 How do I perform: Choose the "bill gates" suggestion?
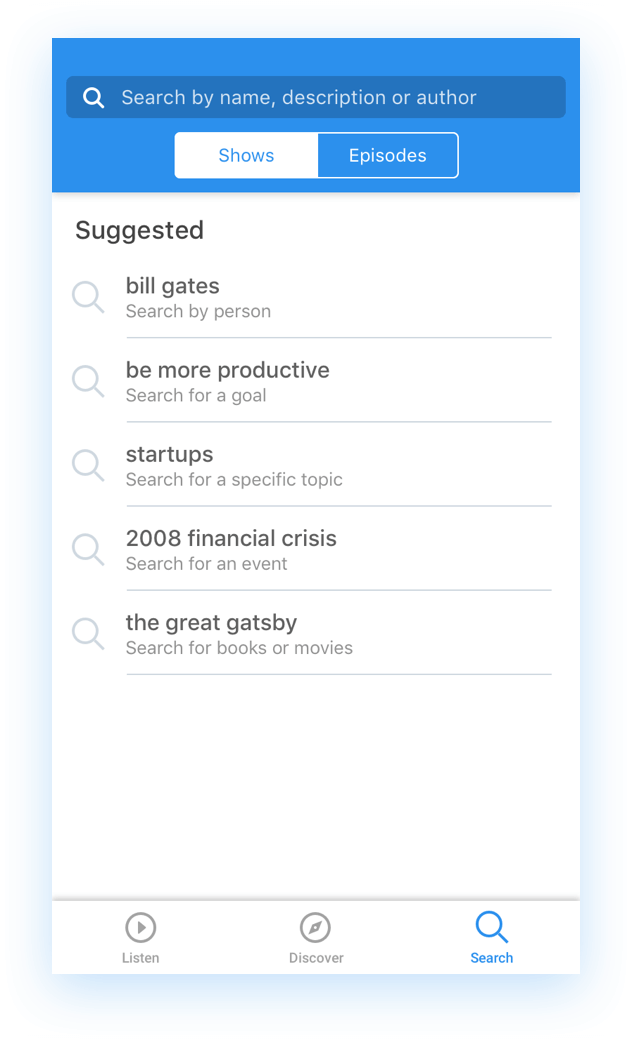tap(172, 286)
